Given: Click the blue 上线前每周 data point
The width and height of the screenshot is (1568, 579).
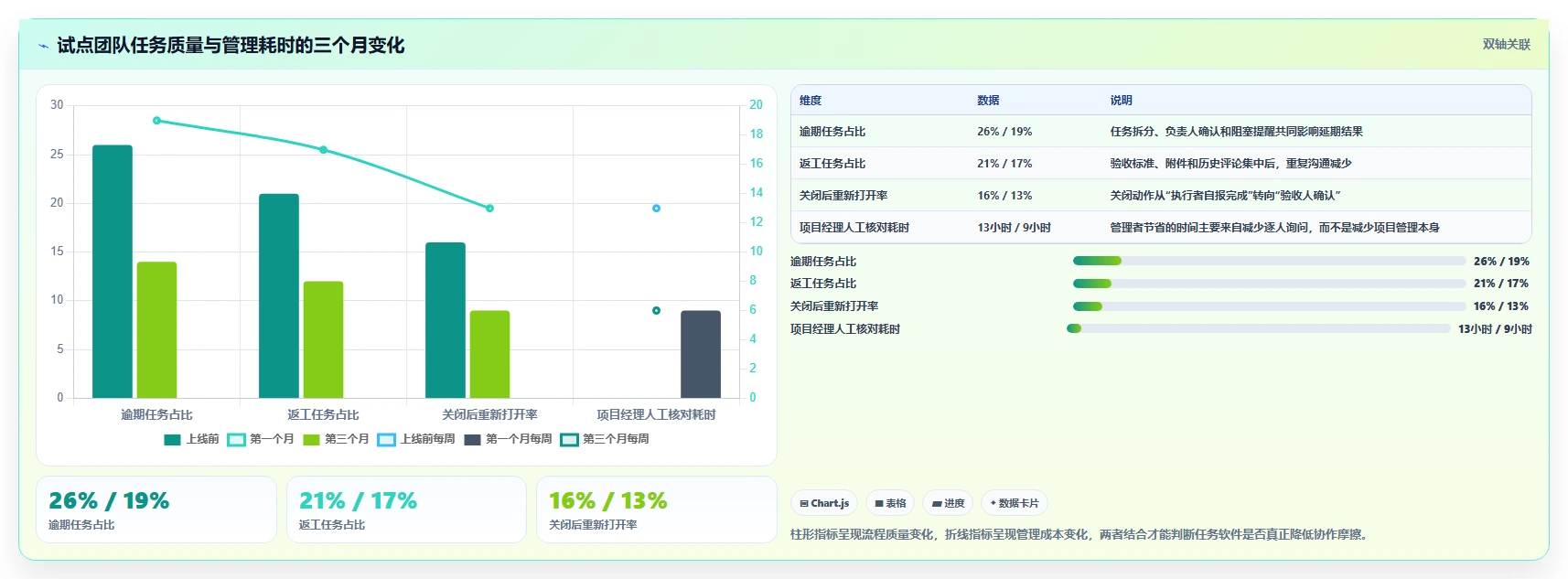Looking at the screenshot, I should [x=656, y=209].
